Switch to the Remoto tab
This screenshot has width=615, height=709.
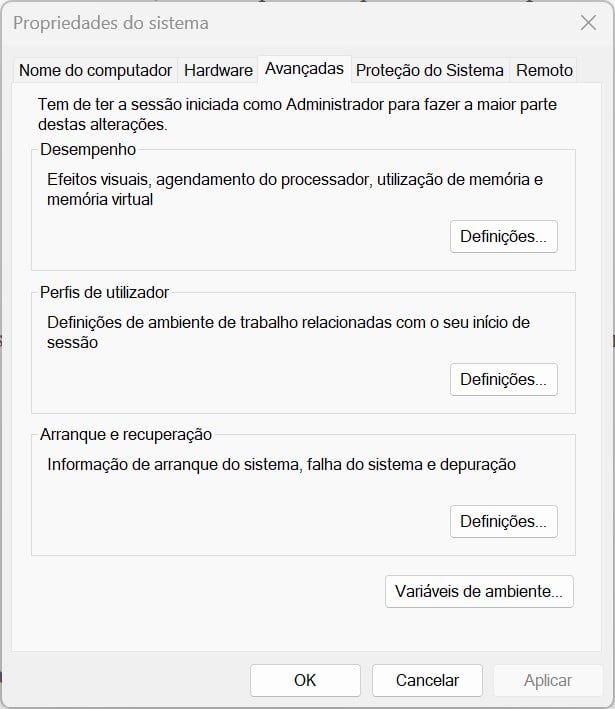point(544,71)
